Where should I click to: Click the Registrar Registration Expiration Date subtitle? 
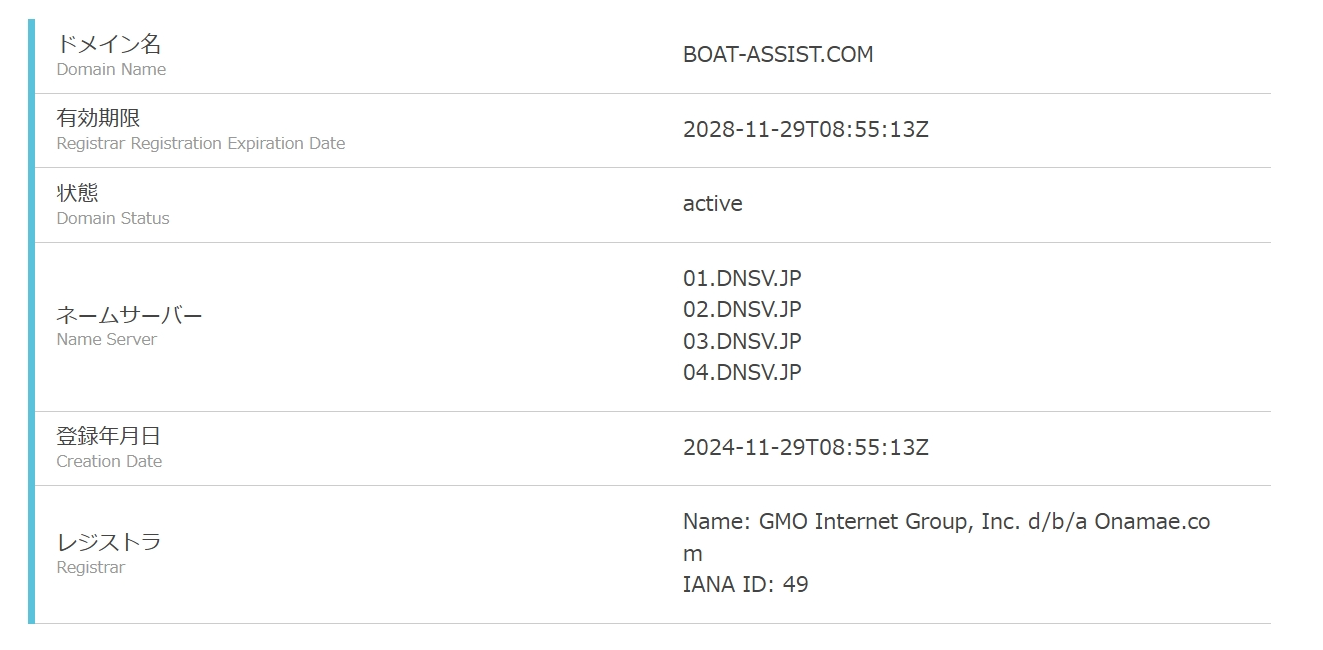tap(200, 144)
